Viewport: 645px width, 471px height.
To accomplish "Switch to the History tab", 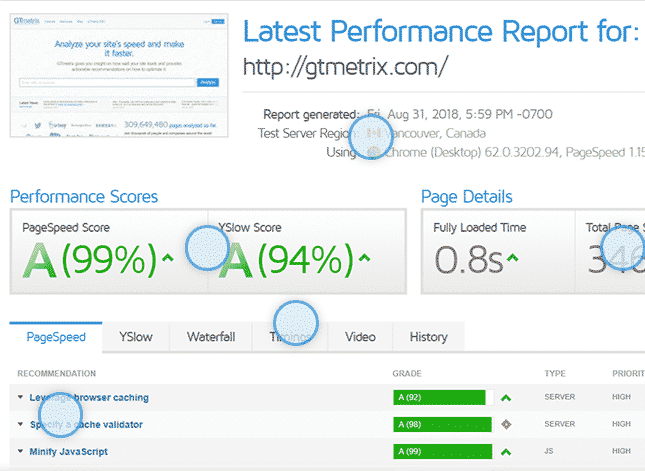I will (429, 337).
